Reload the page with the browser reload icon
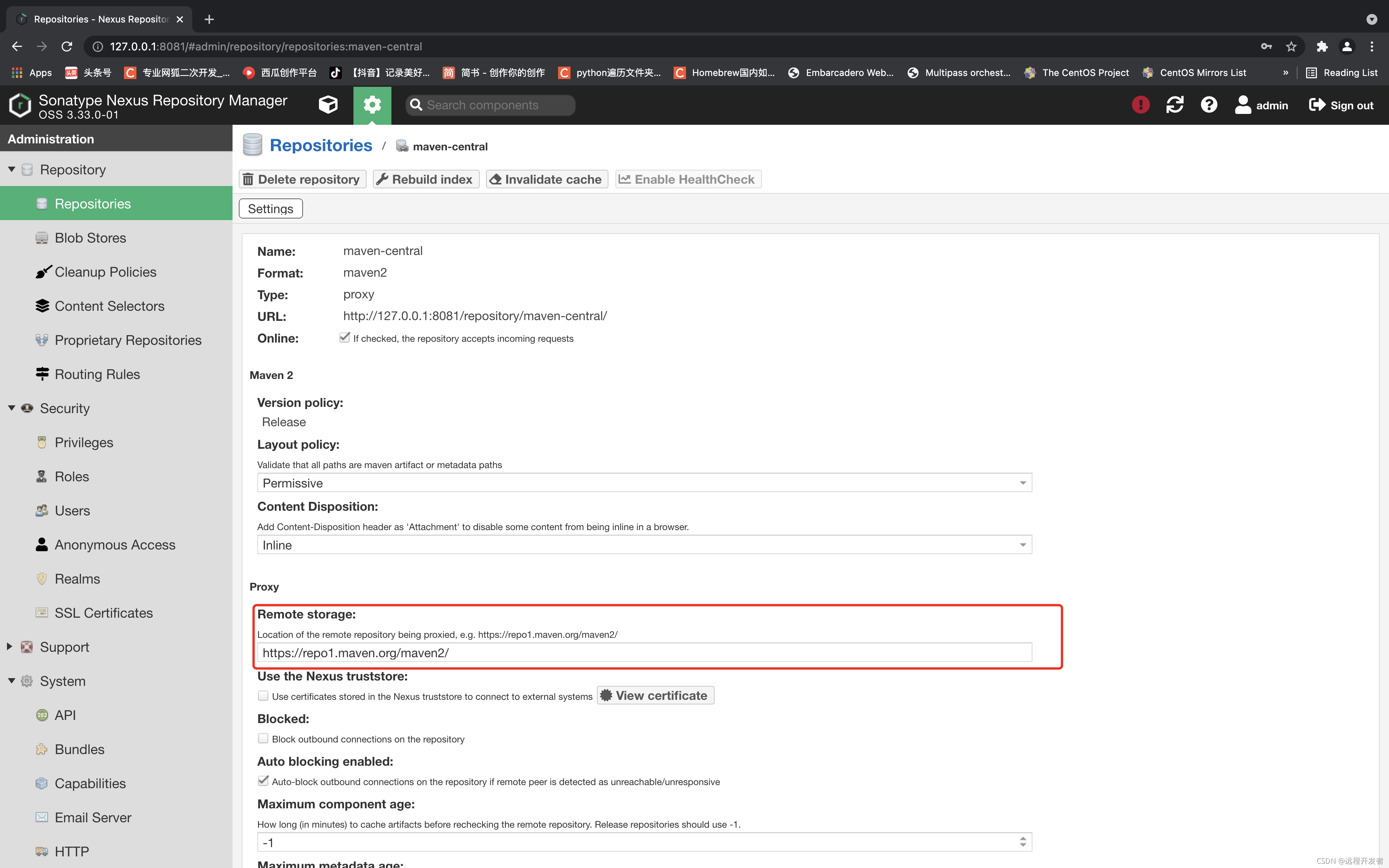Screen dimensions: 1389x868 pos(67,46)
